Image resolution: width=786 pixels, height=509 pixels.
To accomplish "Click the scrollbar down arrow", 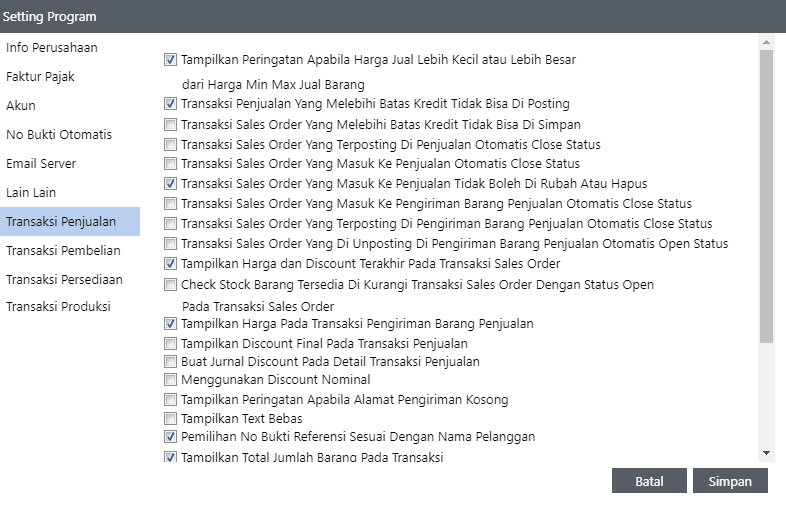I will click(x=767, y=453).
